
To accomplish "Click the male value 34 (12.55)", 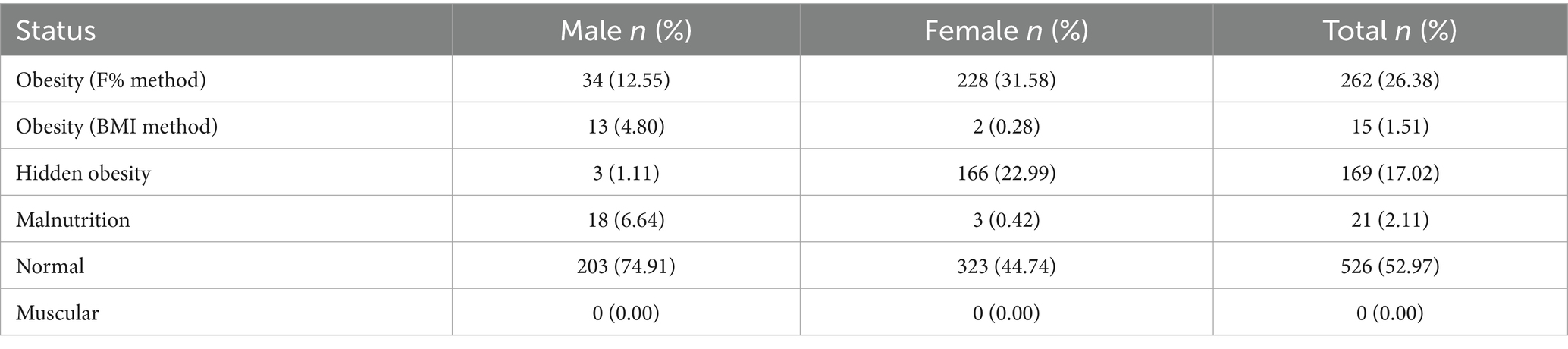I will 626,80.
